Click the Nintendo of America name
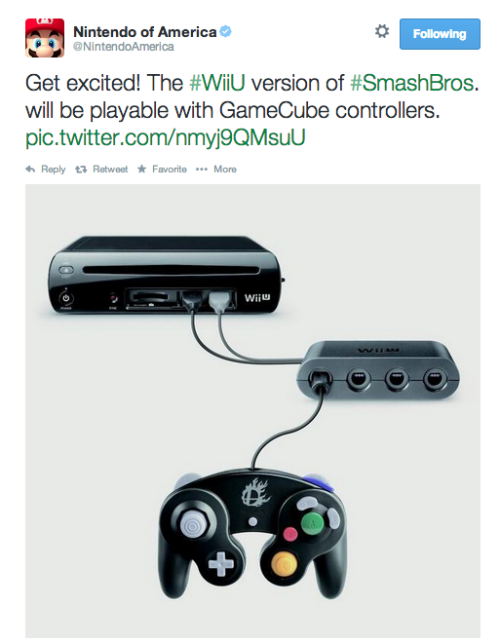The width and height of the screenshot is (500, 643). click(145, 32)
